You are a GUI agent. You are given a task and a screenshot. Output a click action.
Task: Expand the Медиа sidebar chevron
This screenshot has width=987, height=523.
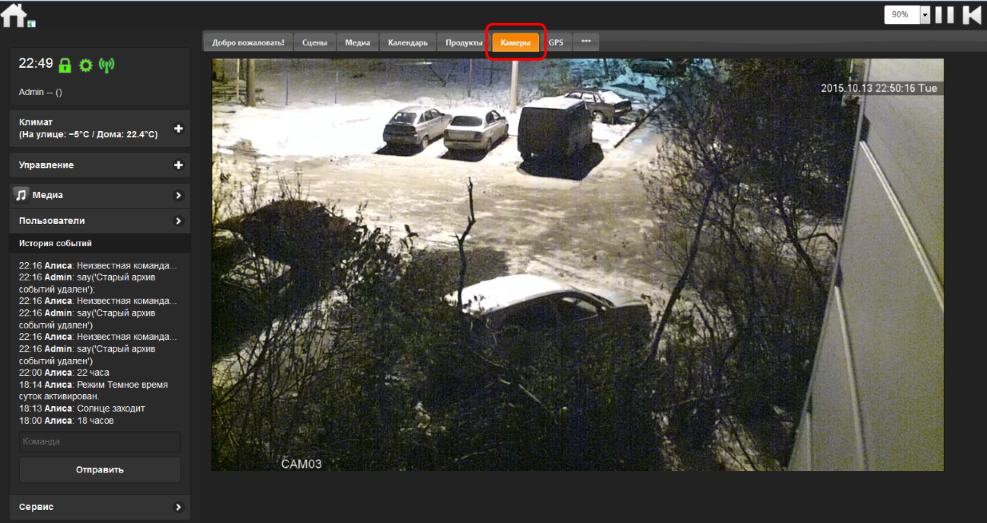click(x=178, y=196)
